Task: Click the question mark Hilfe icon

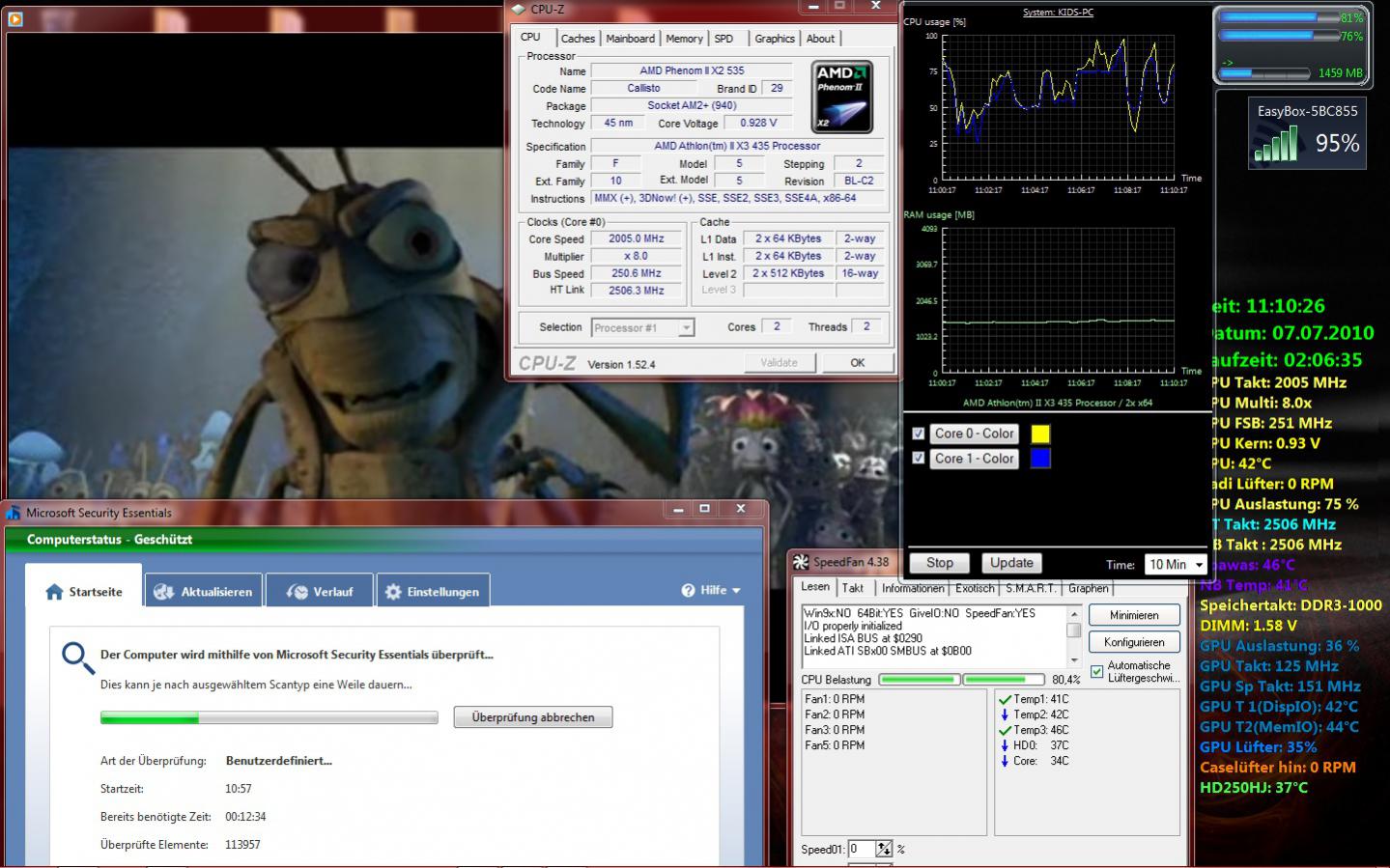Action: 688,591
